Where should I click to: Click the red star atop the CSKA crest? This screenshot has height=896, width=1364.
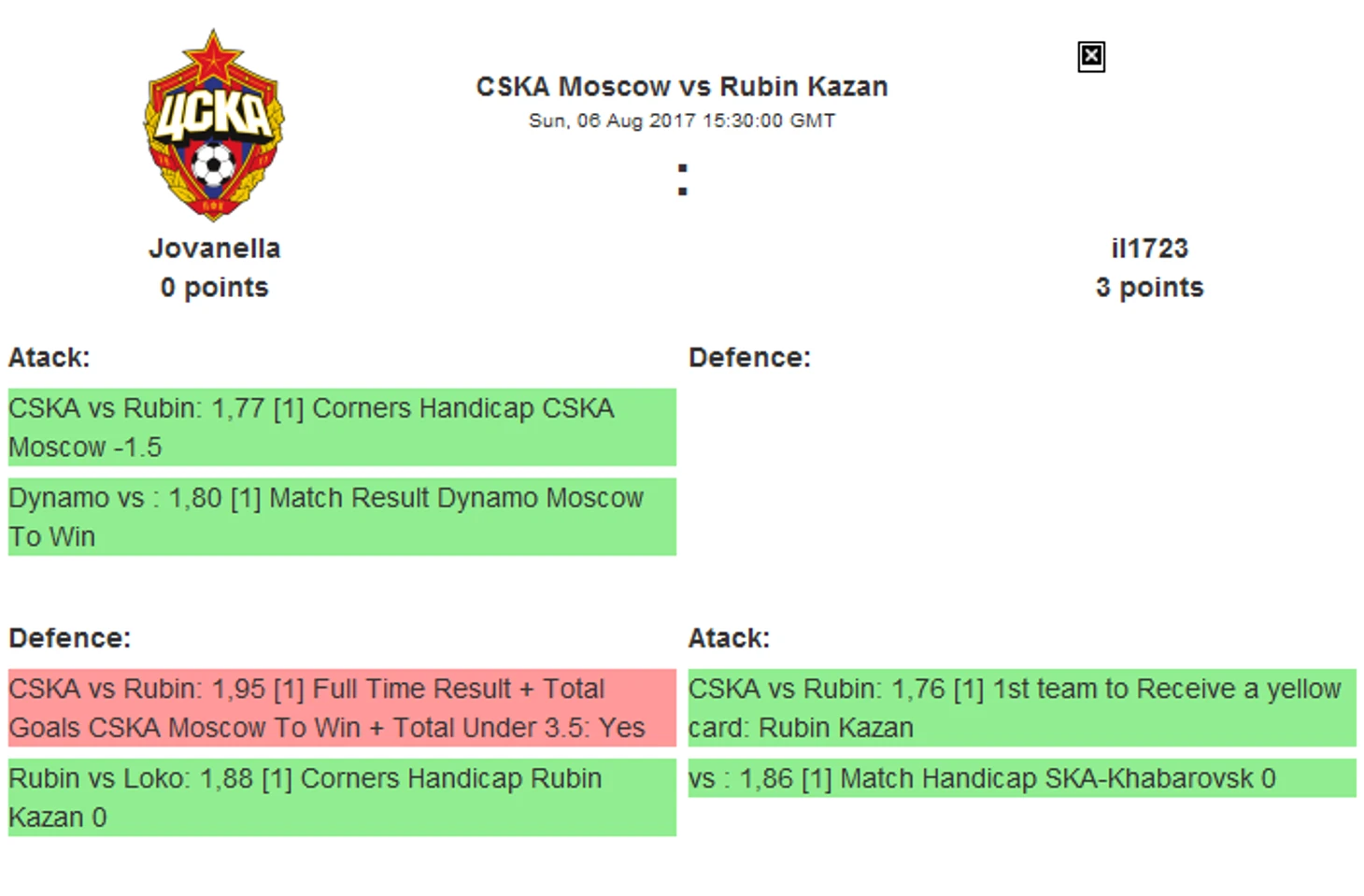[214, 58]
